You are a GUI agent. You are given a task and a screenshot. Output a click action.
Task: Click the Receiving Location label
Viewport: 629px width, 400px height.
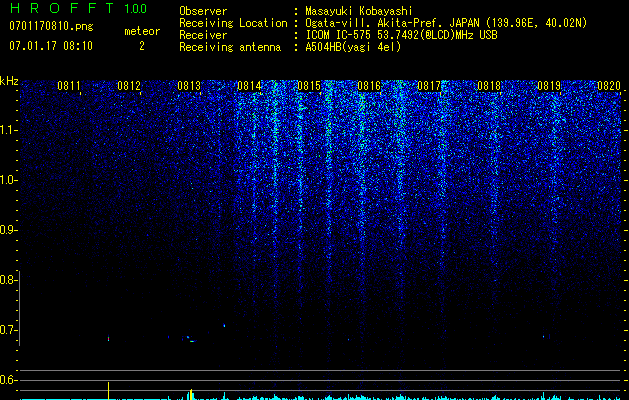(233, 23)
